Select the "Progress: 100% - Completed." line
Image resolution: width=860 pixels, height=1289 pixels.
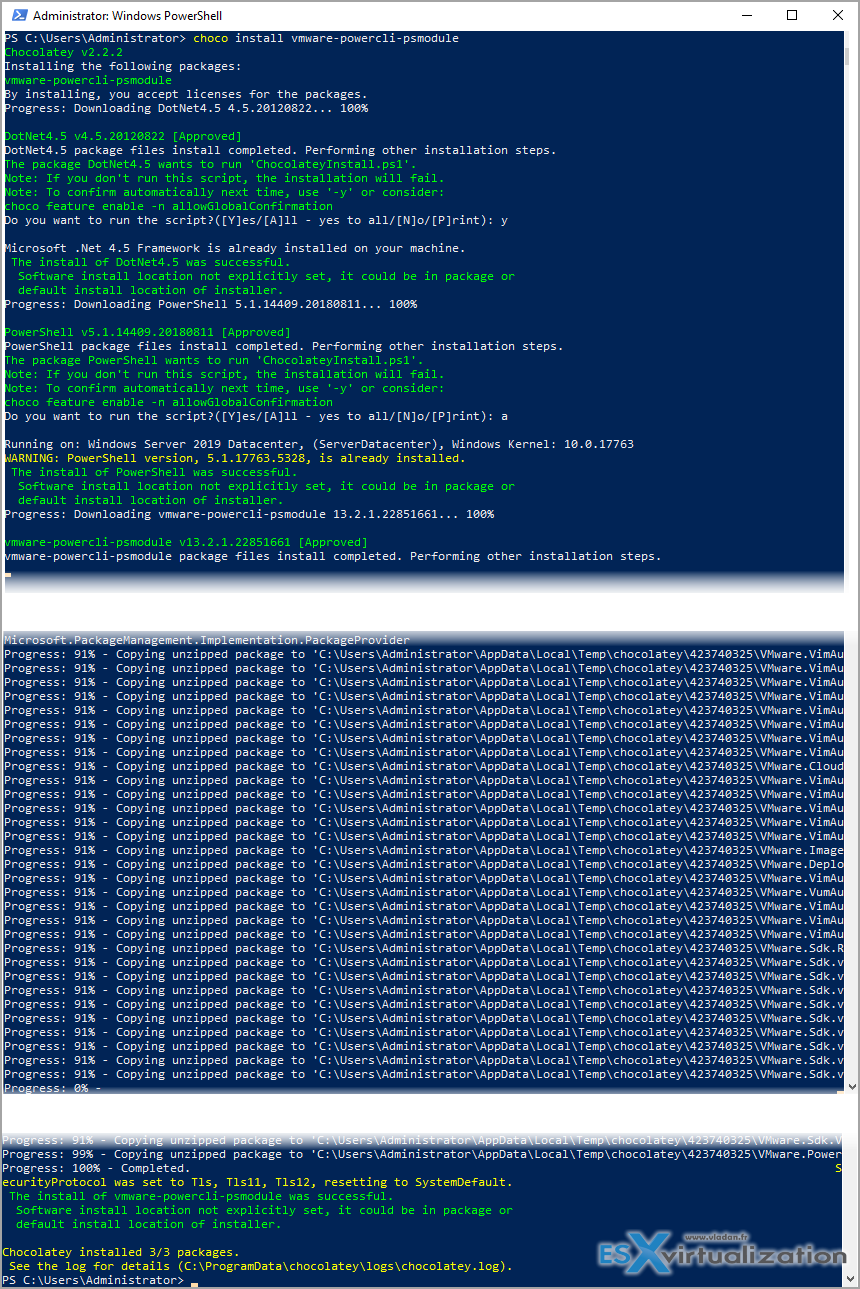96,1168
